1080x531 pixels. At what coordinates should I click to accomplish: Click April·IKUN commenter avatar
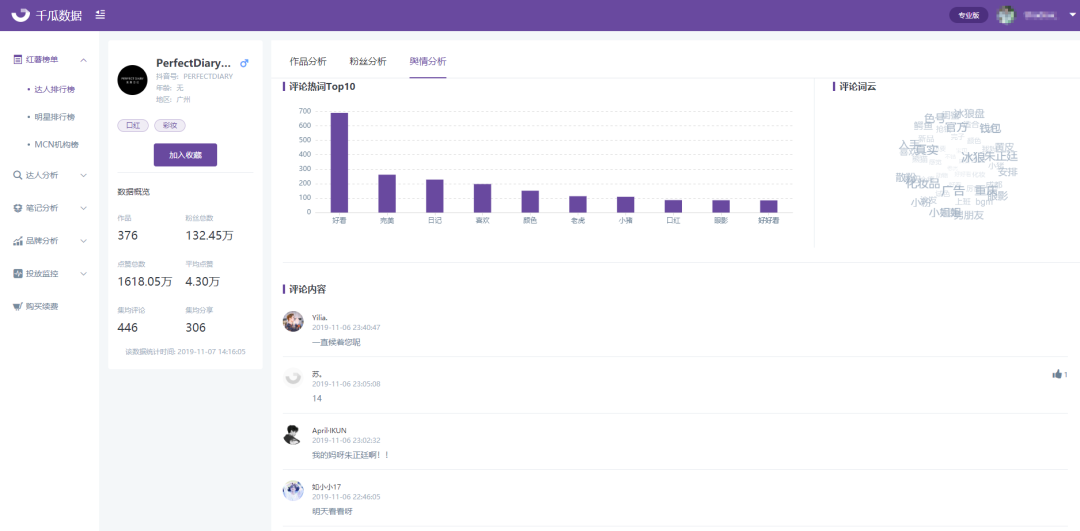click(293, 435)
